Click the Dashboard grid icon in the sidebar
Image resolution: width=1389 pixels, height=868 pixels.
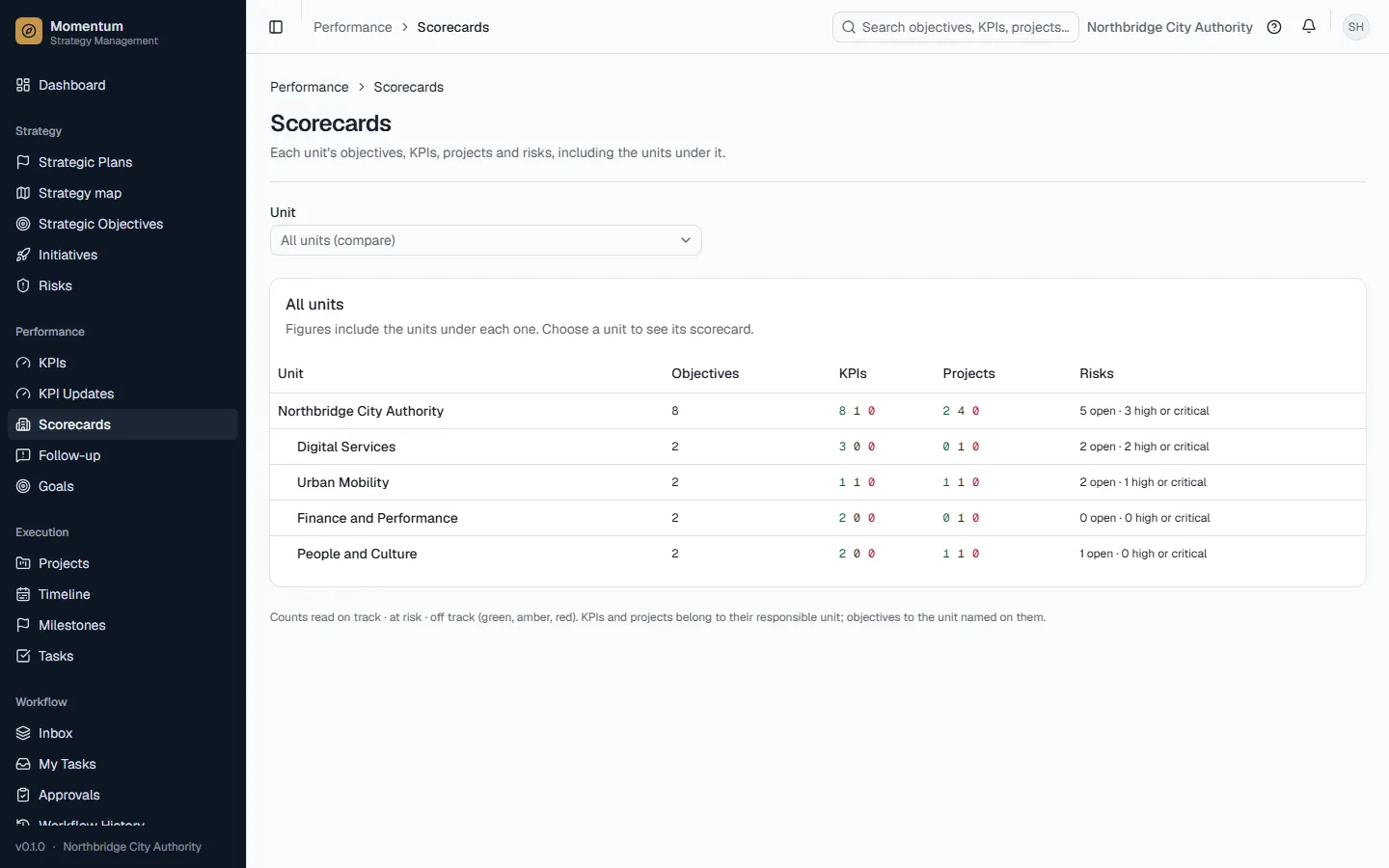pyautogui.click(x=23, y=85)
